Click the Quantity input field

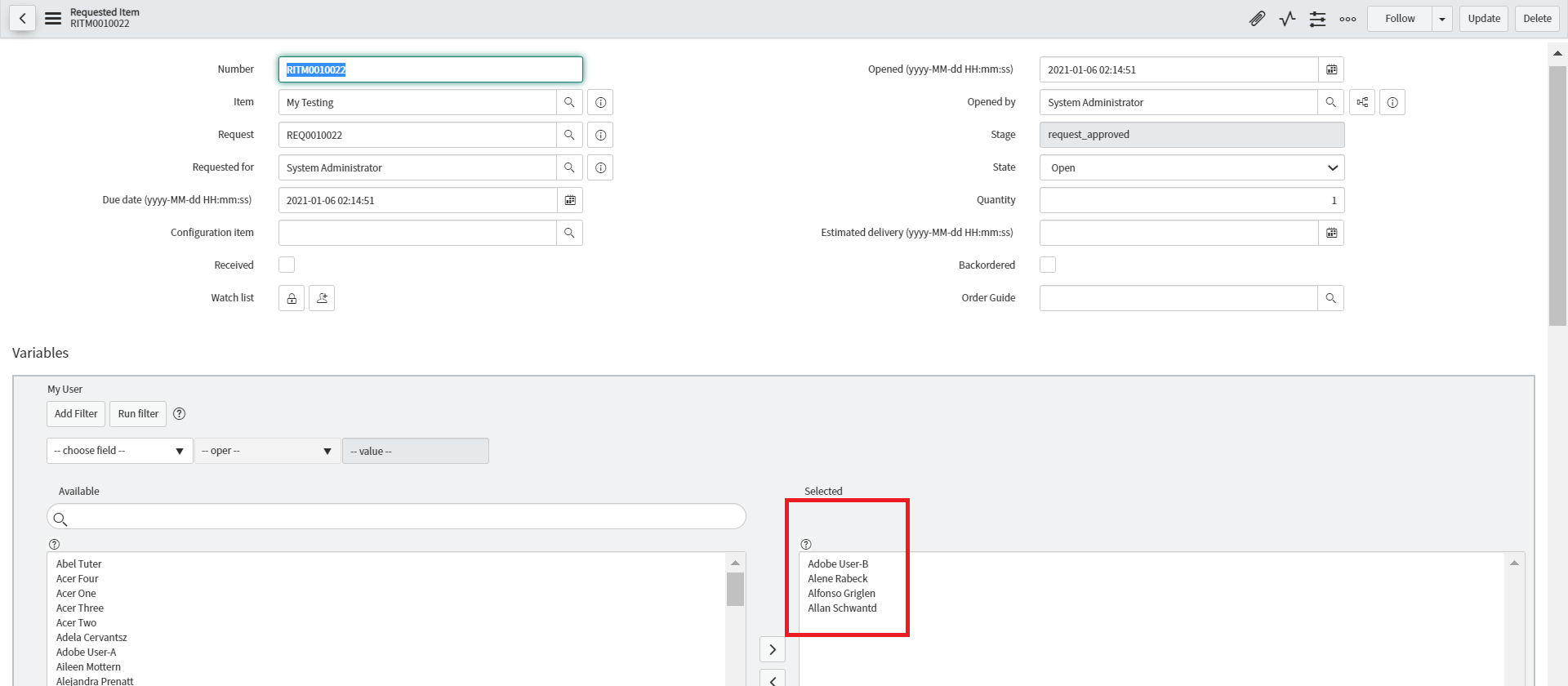(x=1192, y=200)
